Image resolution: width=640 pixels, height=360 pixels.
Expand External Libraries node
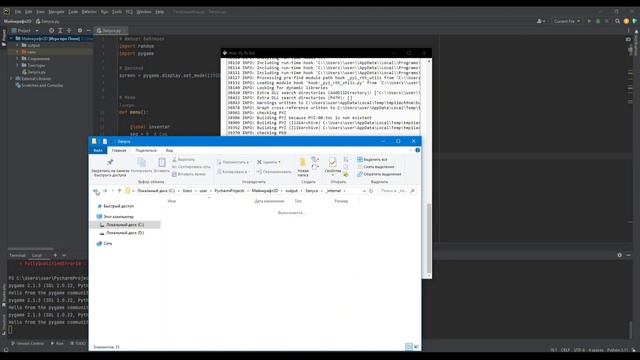coord(11,79)
